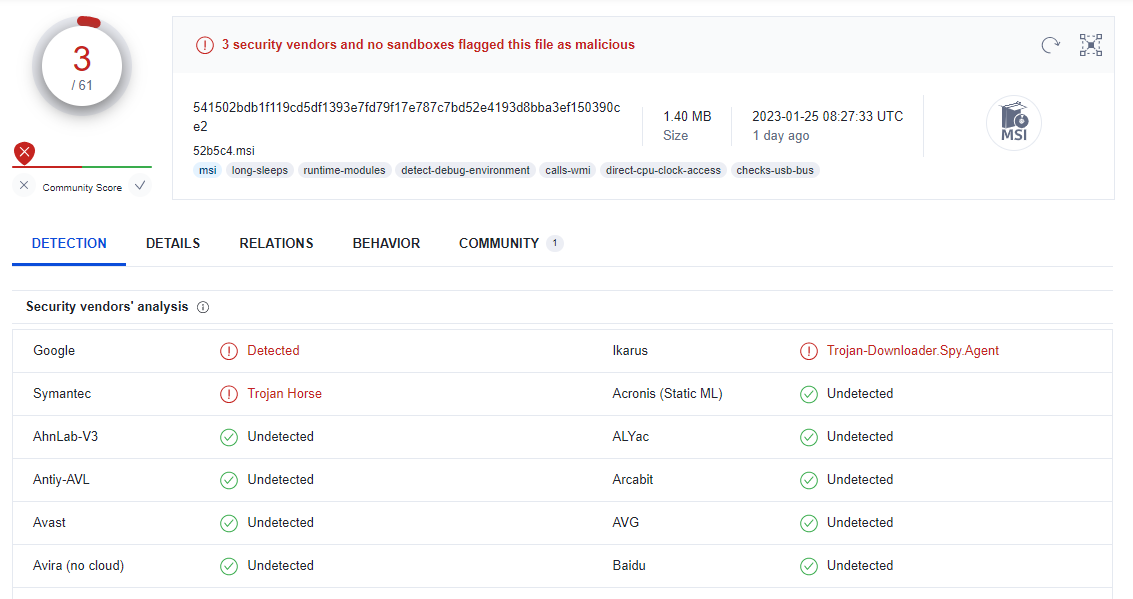
Task: Click the MSI file type icon
Action: pos(1014,124)
